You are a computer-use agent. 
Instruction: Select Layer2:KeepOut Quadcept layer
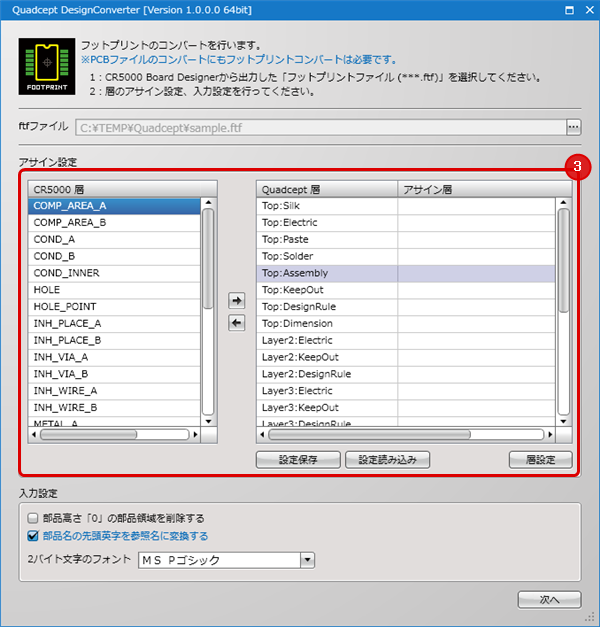pyautogui.click(x=406, y=357)
